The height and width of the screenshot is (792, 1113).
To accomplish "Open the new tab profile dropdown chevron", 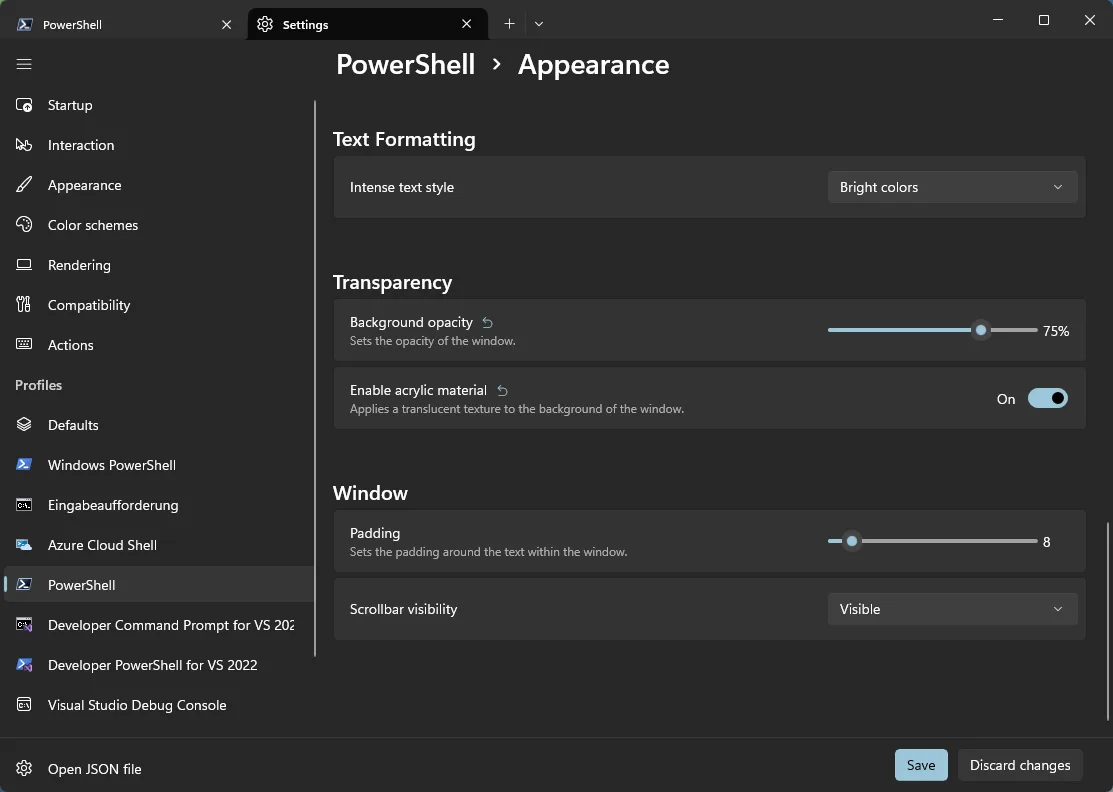I will point(539,24).
